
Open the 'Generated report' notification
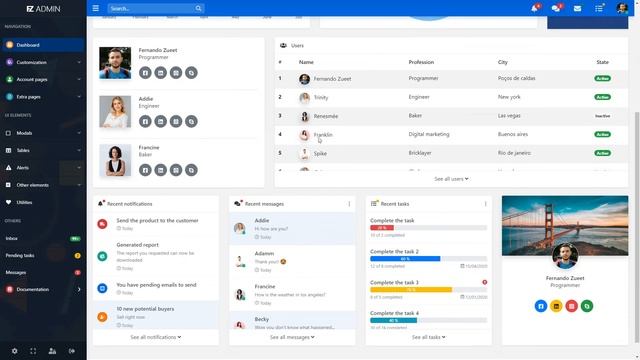click(156, 256)
